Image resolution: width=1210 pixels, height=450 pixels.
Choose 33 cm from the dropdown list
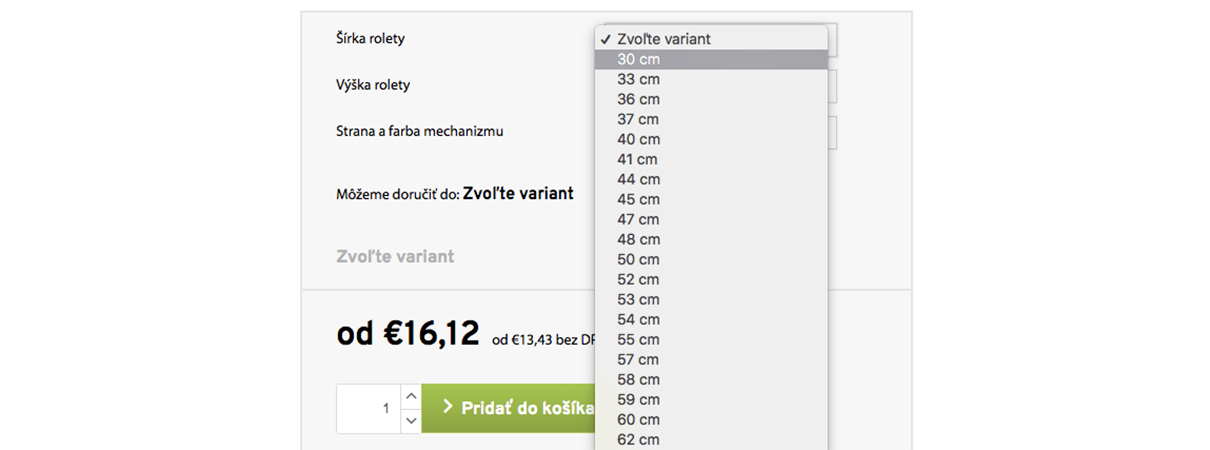pos(711,79)
